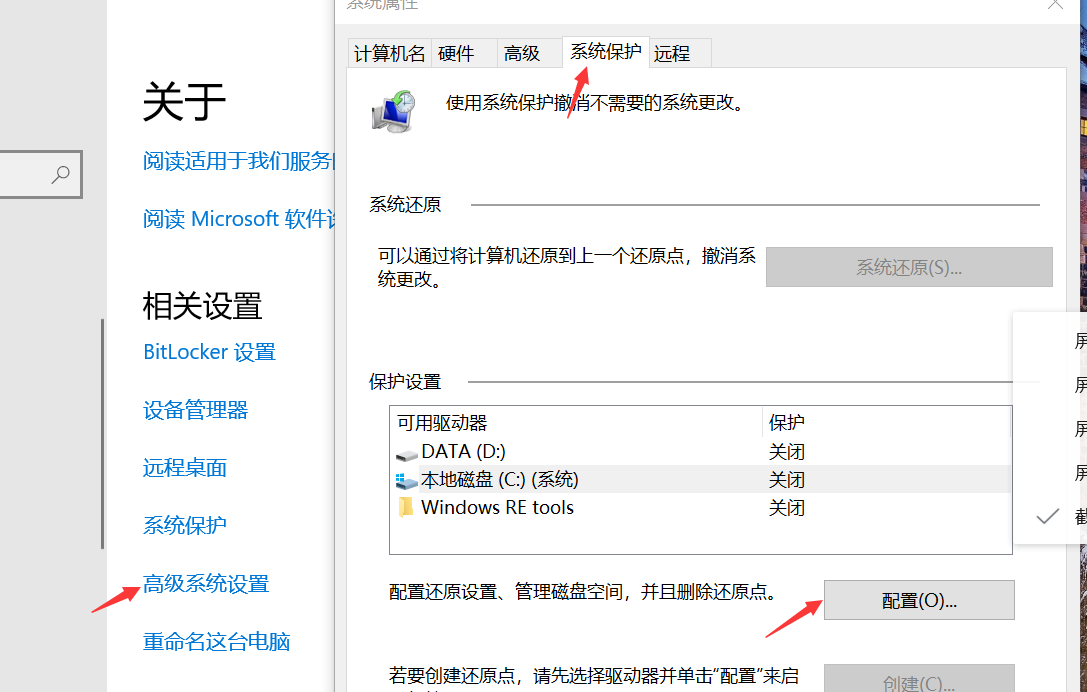Open the 设备管理器 link

pos(195,410)
